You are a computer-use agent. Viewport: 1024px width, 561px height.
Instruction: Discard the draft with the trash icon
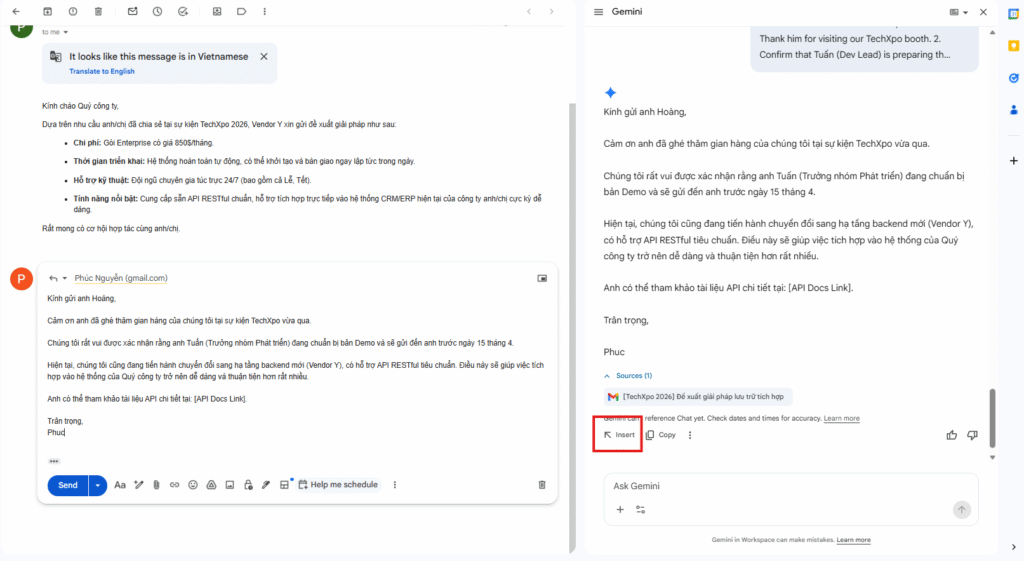click(x=542, y=485)
